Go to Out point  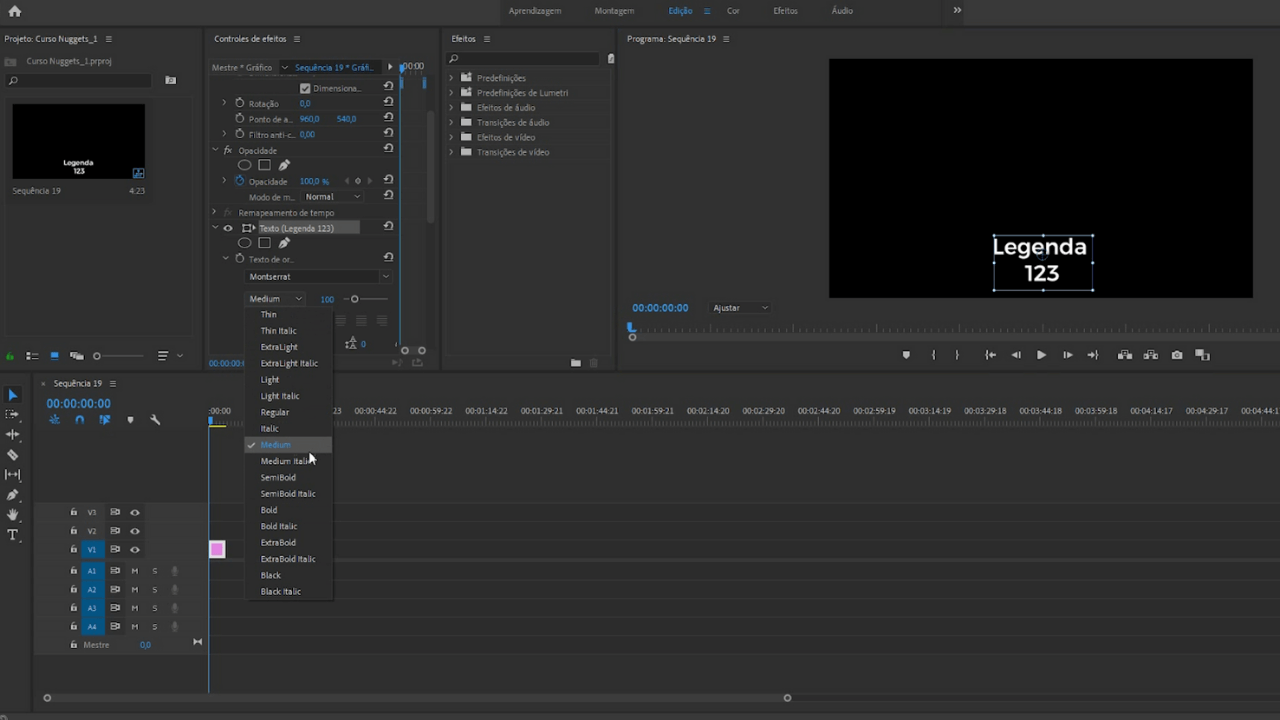(x=1092, y=355)
